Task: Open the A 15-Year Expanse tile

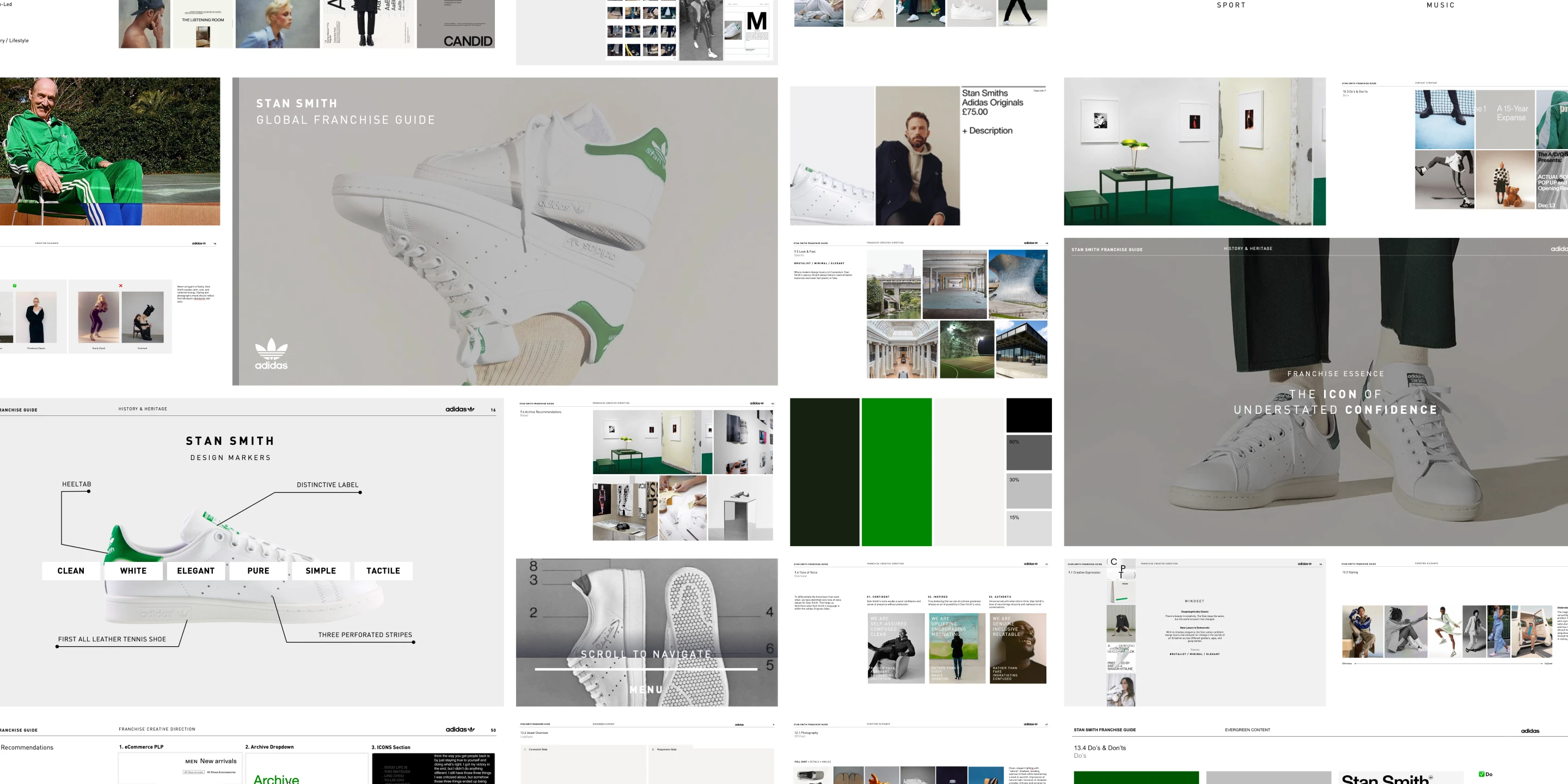Action: click(1505, 119)
